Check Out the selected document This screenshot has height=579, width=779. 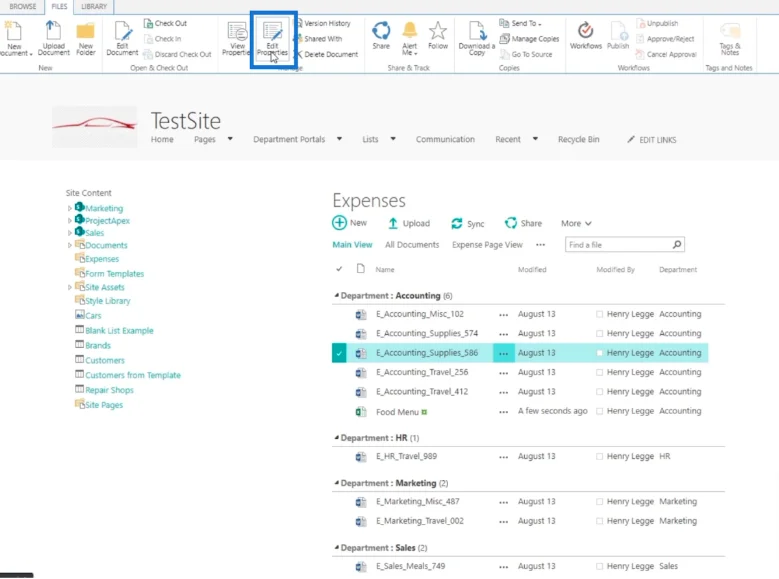tap(165, 23)
